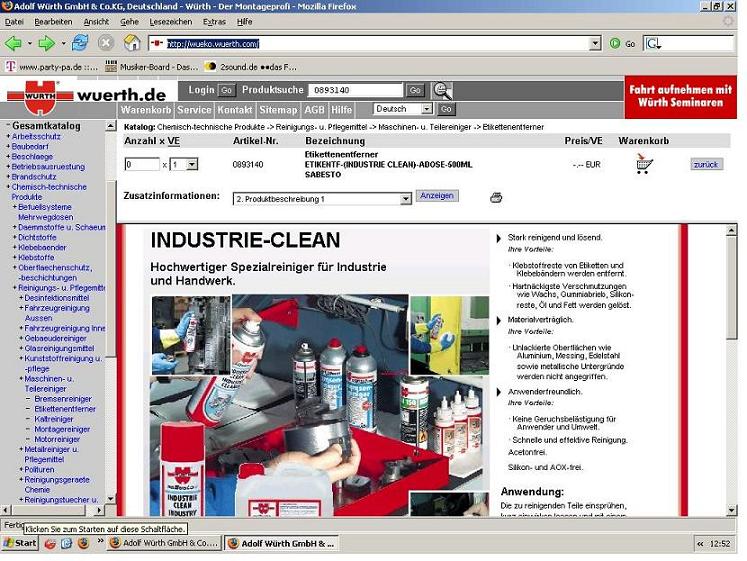Viewport: 747px width, 561px height.
Task: Click the catalog horizontal scroll right arrow
Action: click(99, 510)
